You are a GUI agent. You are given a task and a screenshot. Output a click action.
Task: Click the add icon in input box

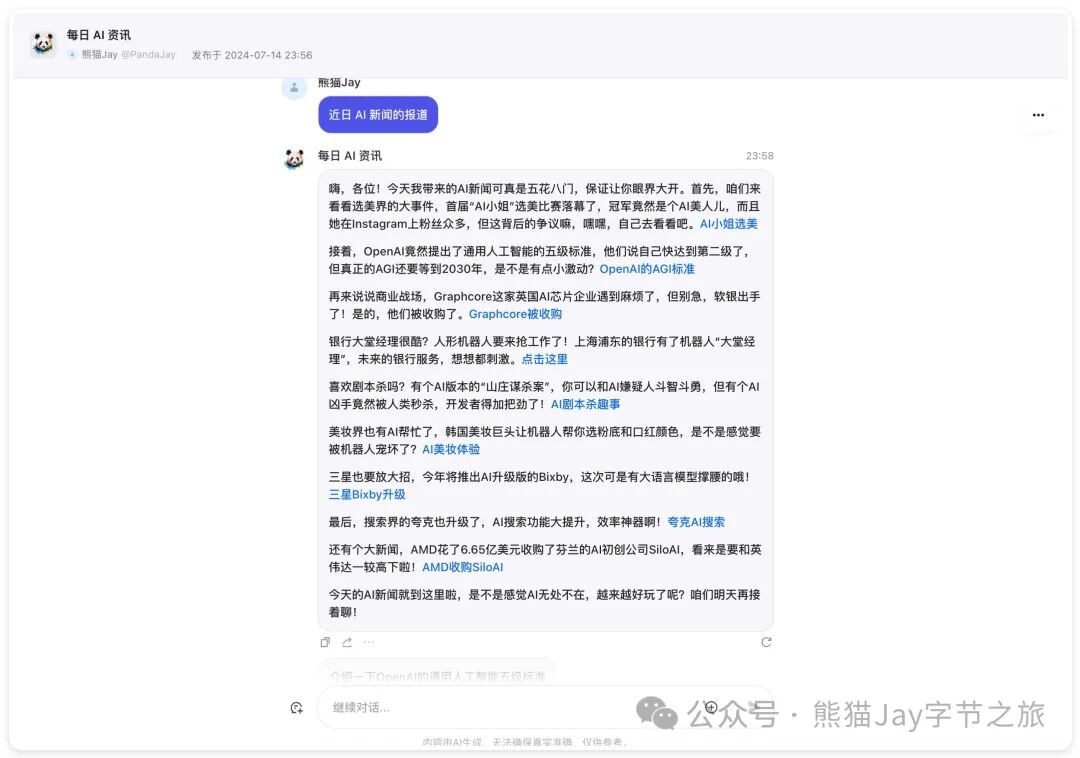[712, 707]
